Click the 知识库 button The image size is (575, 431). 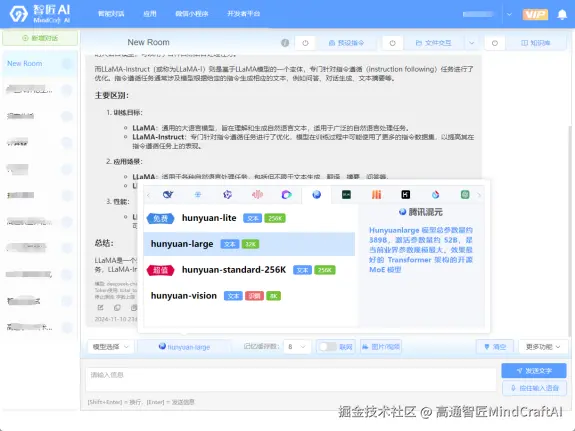coord(536,43)
